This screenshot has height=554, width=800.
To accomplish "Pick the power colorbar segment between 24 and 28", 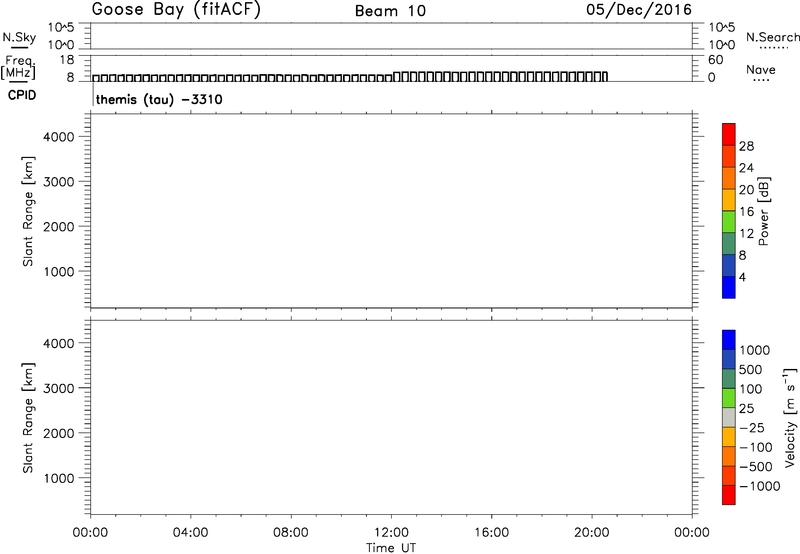I will pos(729,156).
